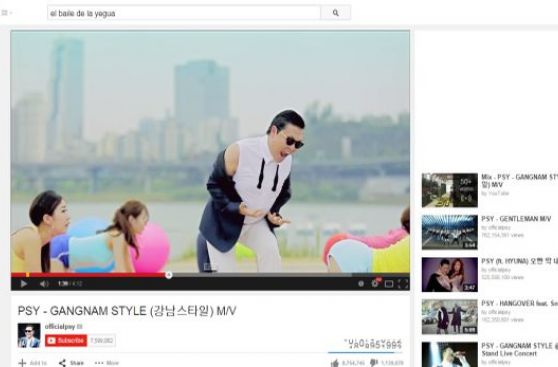Enter fullscreen with the fullscreen icon

(x=403, y=284)
